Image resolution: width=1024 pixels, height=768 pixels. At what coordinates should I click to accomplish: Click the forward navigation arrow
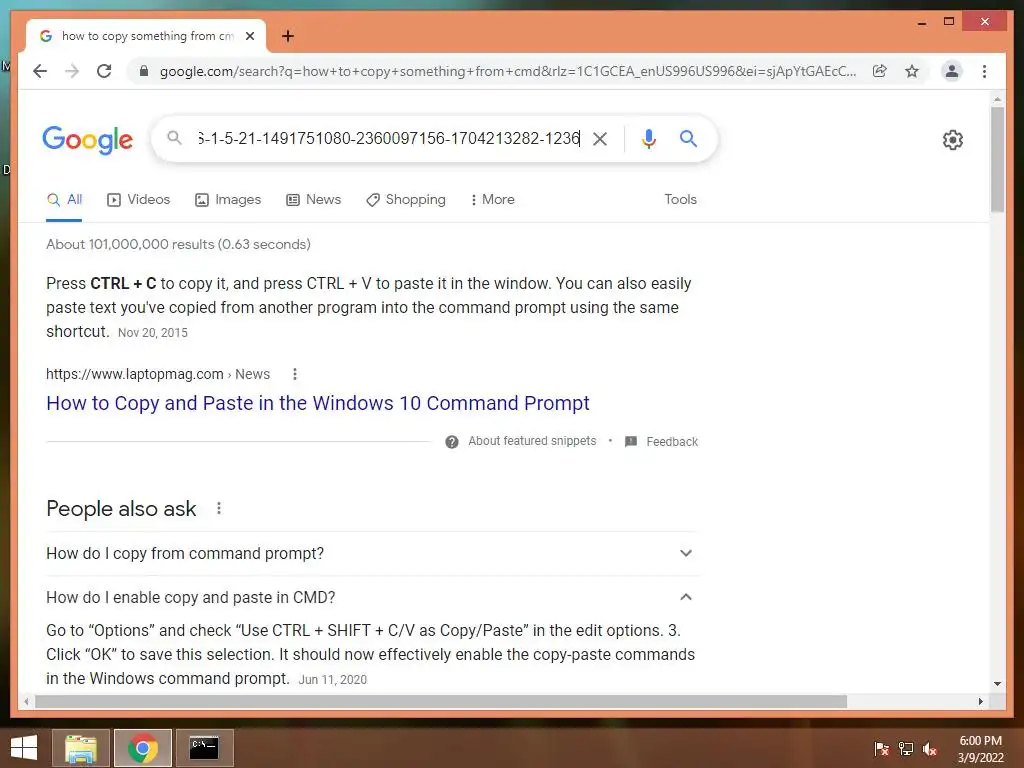coord(72,71)
